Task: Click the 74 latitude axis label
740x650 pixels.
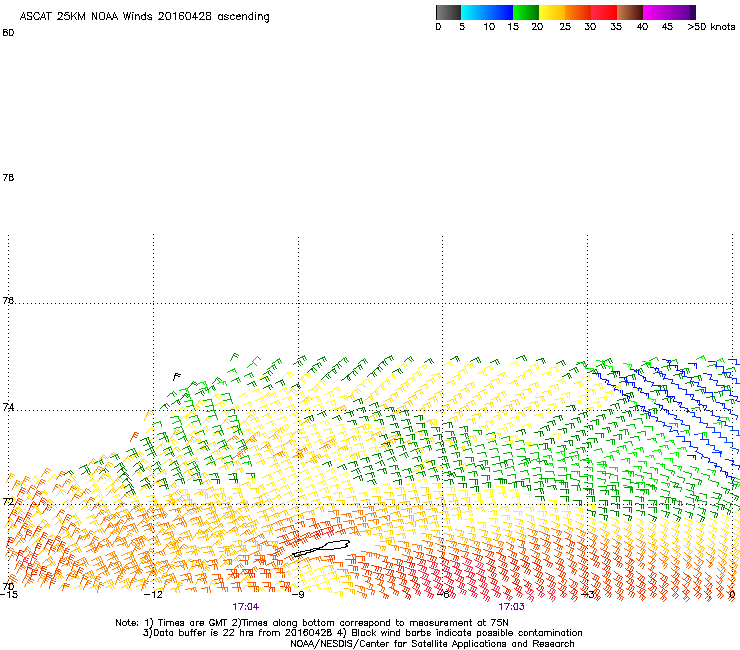Action: [x=8, y=407]
